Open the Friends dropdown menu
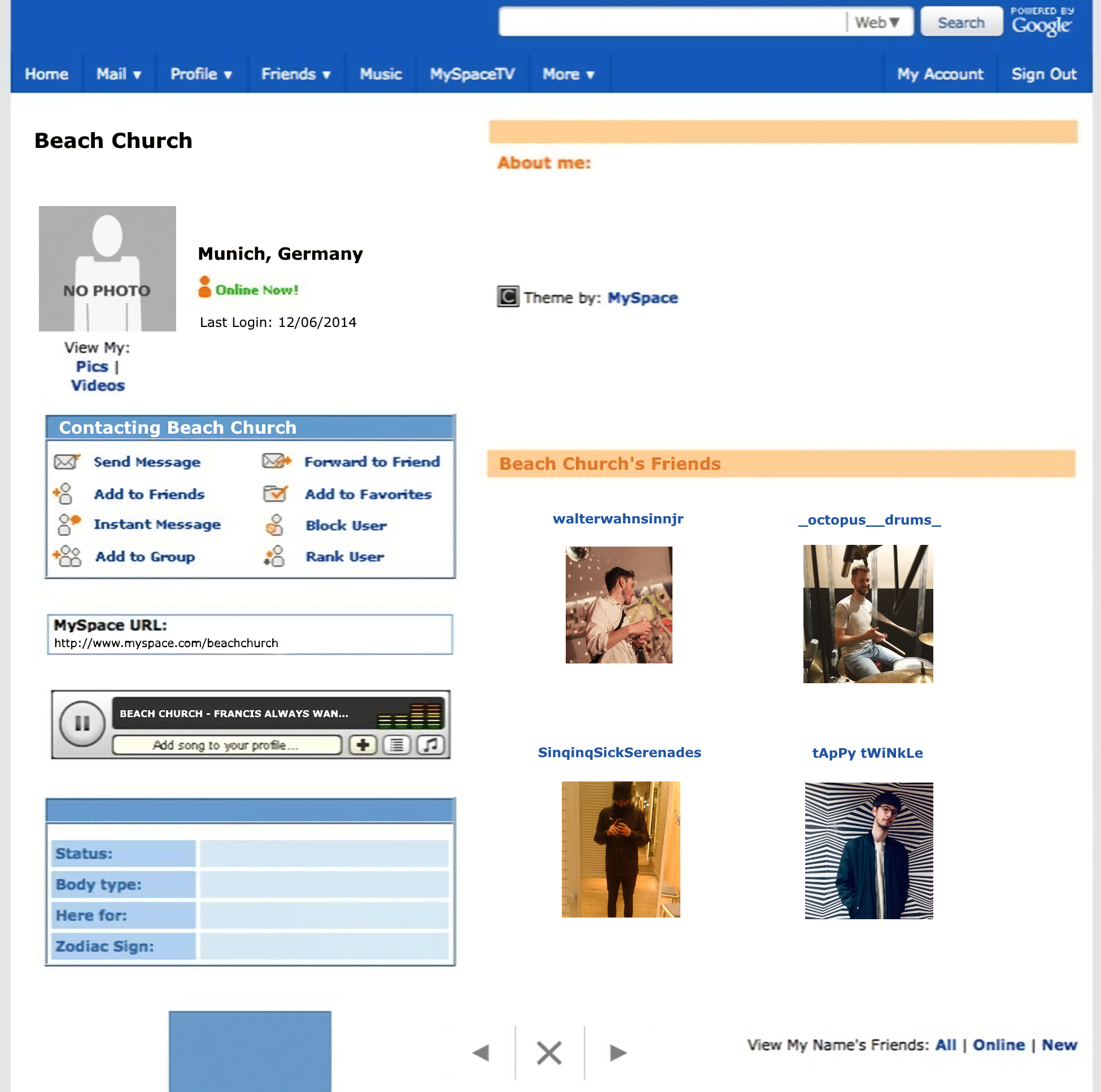Screen dimensions: 1101x1092 click(296, 74)
